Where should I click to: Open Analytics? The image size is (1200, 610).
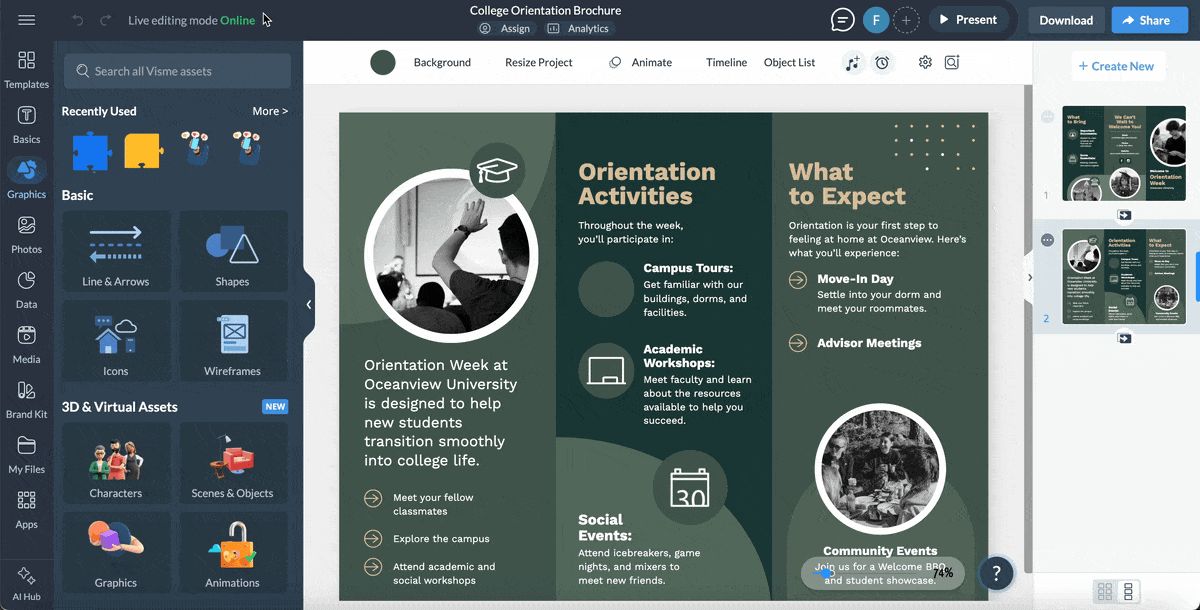pos(578,29)
